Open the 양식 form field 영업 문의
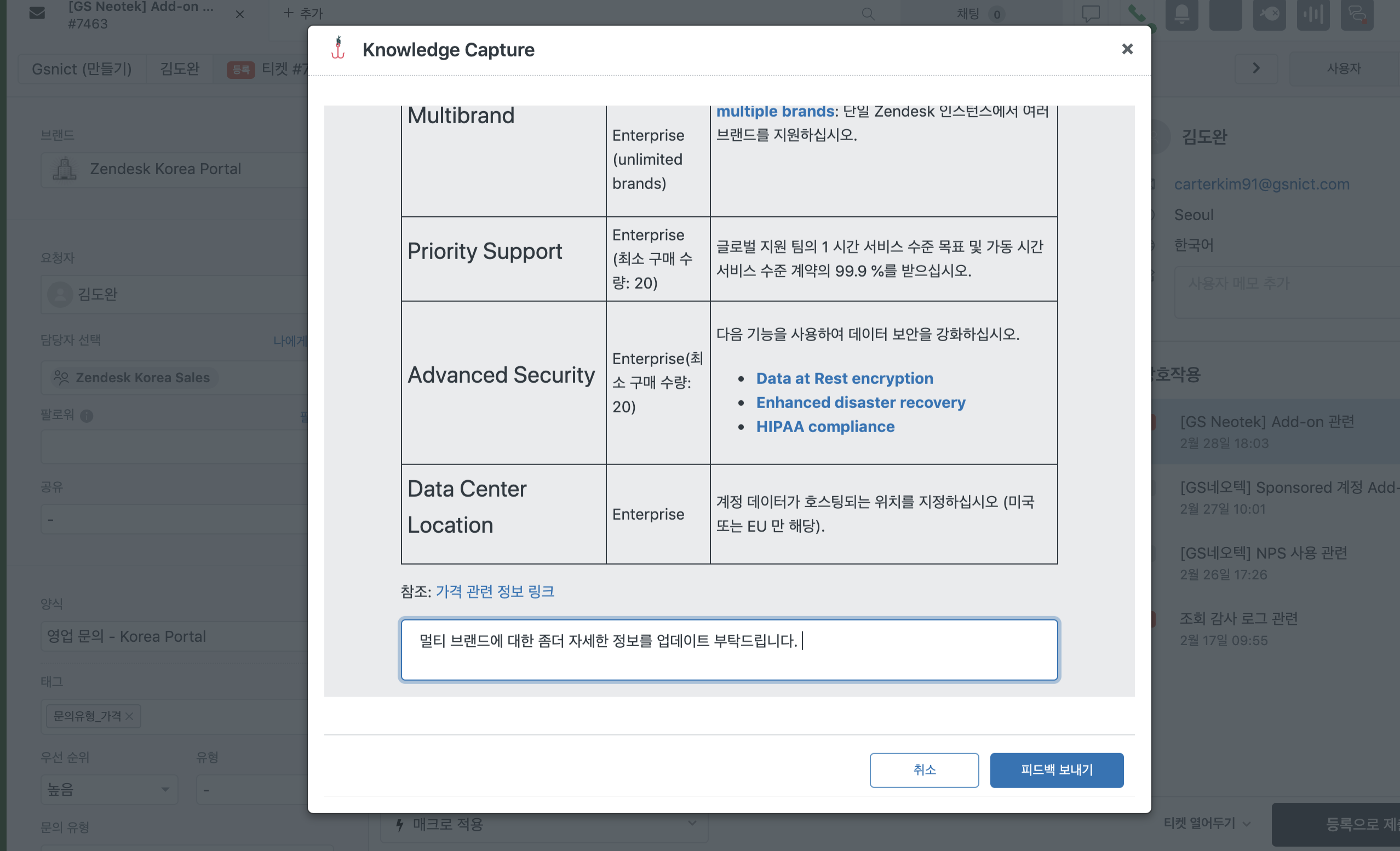Image resolution: width=1400 pixels, height=851 pixels. (174, 636)
